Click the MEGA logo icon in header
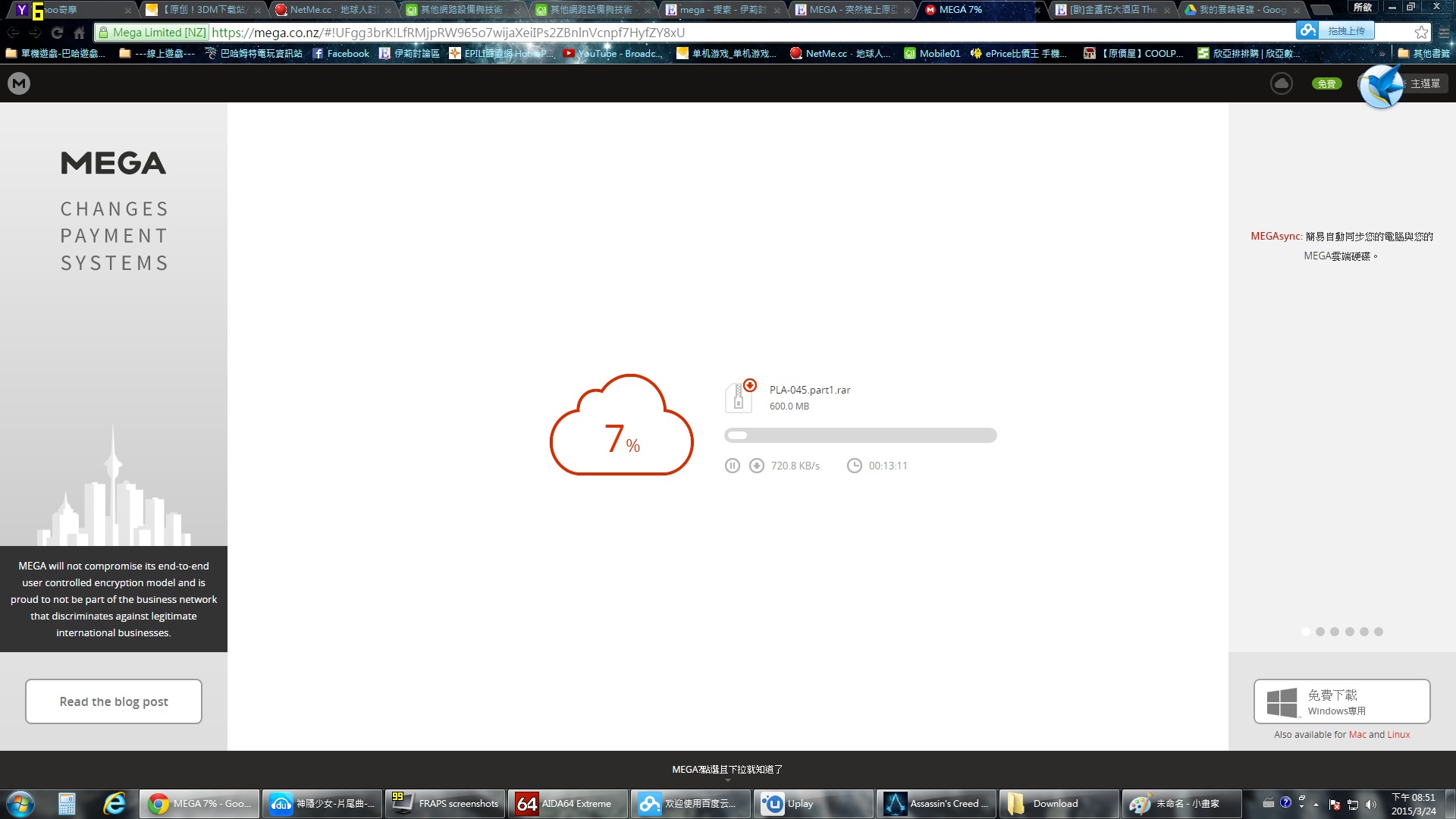The height and width of the screenshot is (819, 1456). [x=19, y=83]
